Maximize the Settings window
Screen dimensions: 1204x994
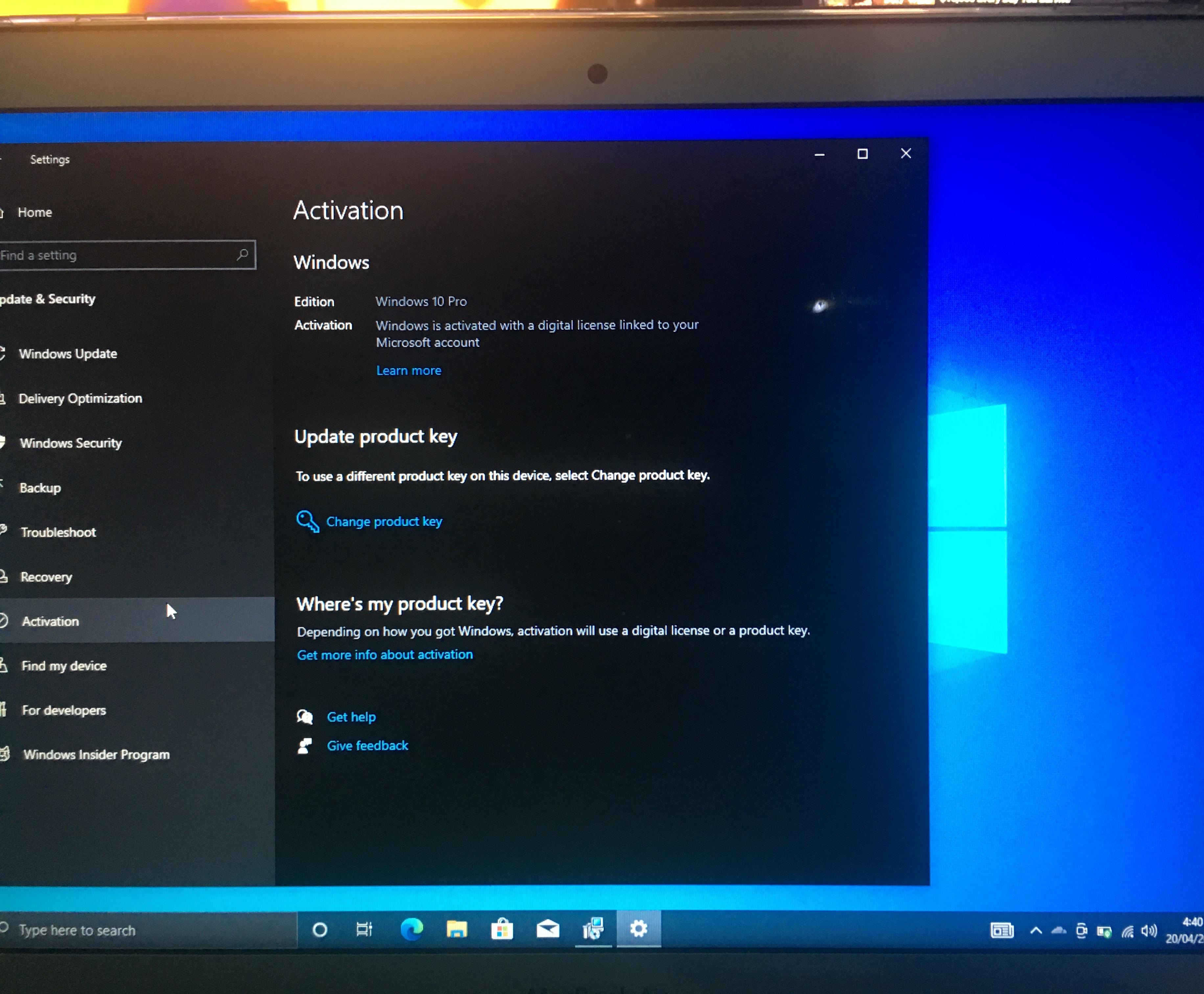(x=862, y=154)
